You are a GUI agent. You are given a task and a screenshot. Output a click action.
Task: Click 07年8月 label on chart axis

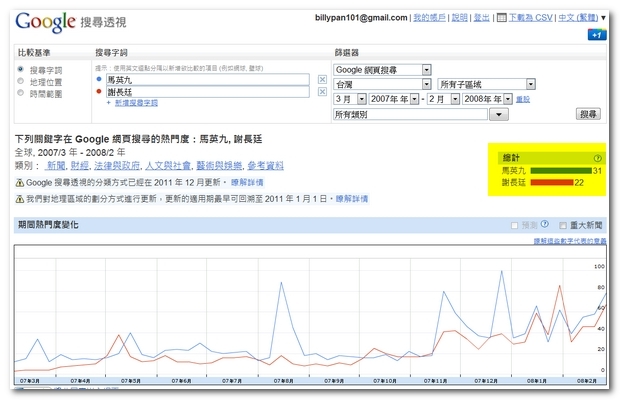[283, 381]
